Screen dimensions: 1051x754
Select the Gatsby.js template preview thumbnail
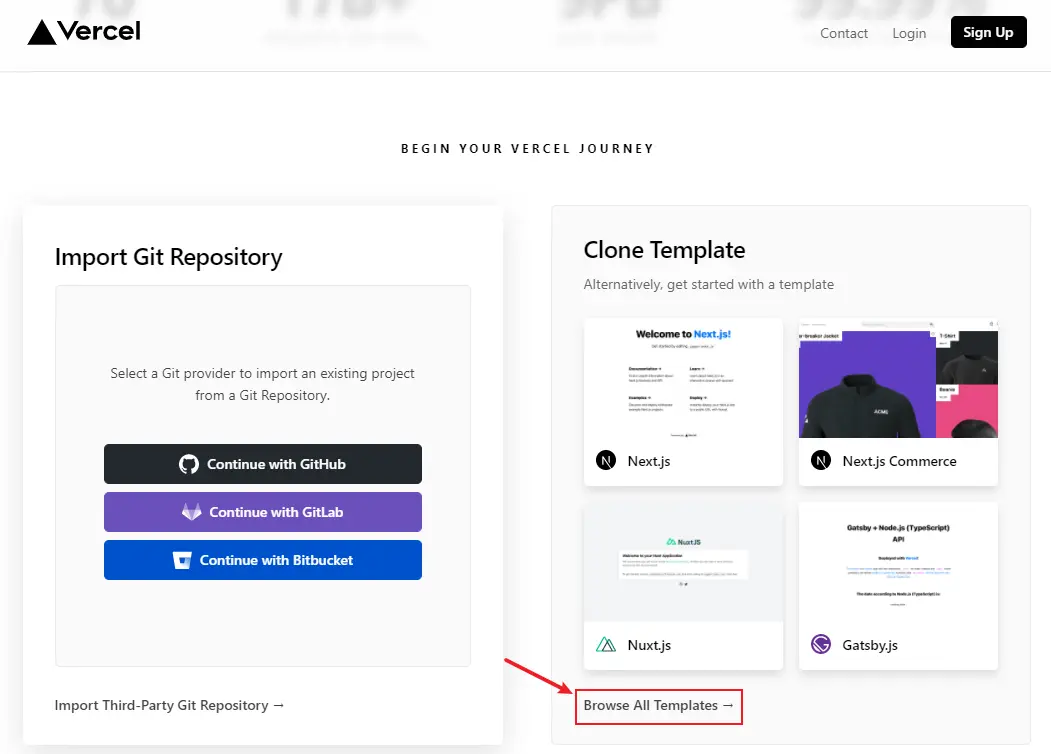pos(898,563)
